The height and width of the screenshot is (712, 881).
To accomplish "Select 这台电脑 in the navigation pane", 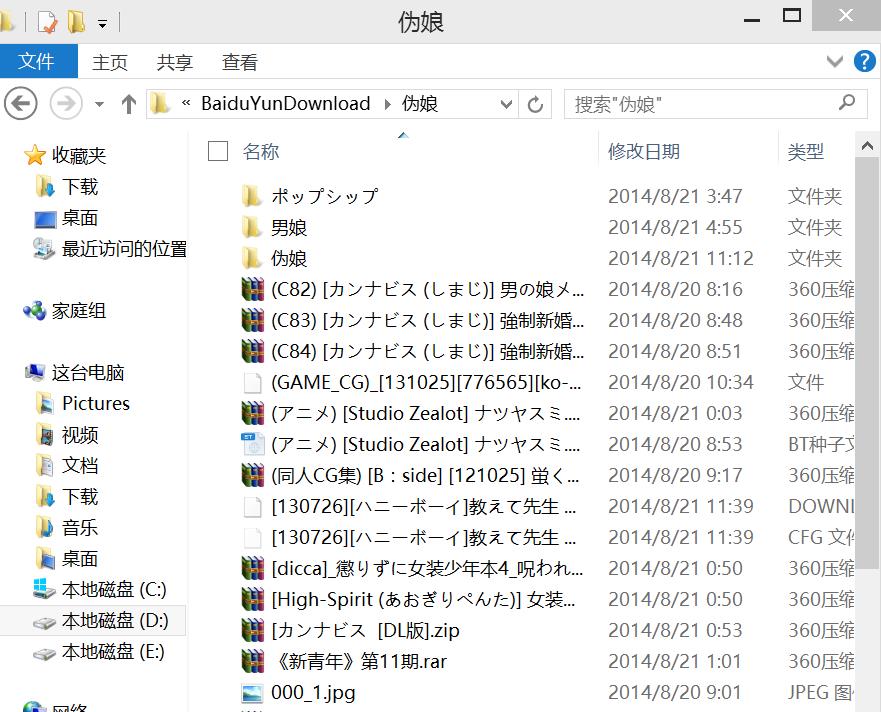I will click(88, 372).
